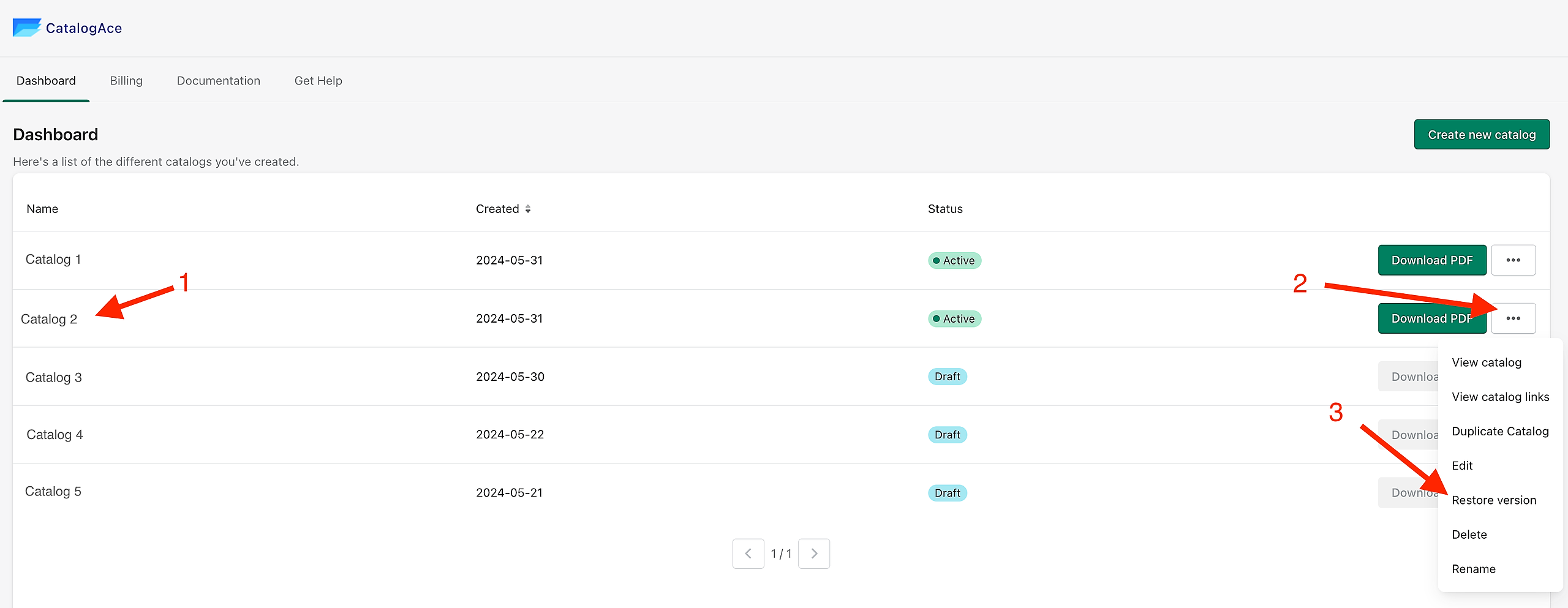This screenshot has height=608, width=1568.
Task: Go to previous page of catalogs
Action: point(748,554)
